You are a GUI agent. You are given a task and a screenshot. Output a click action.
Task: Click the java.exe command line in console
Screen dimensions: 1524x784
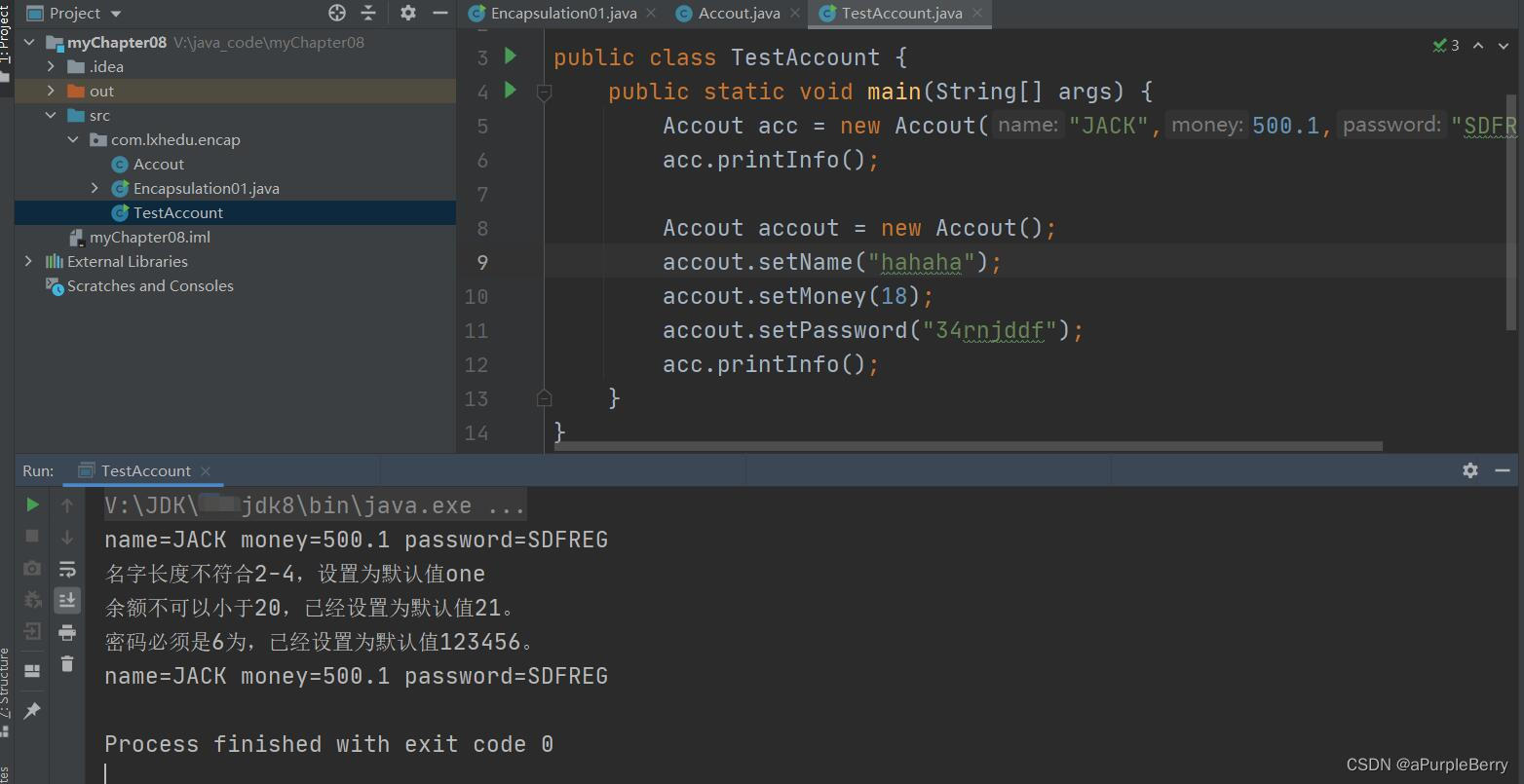(315, 505)
